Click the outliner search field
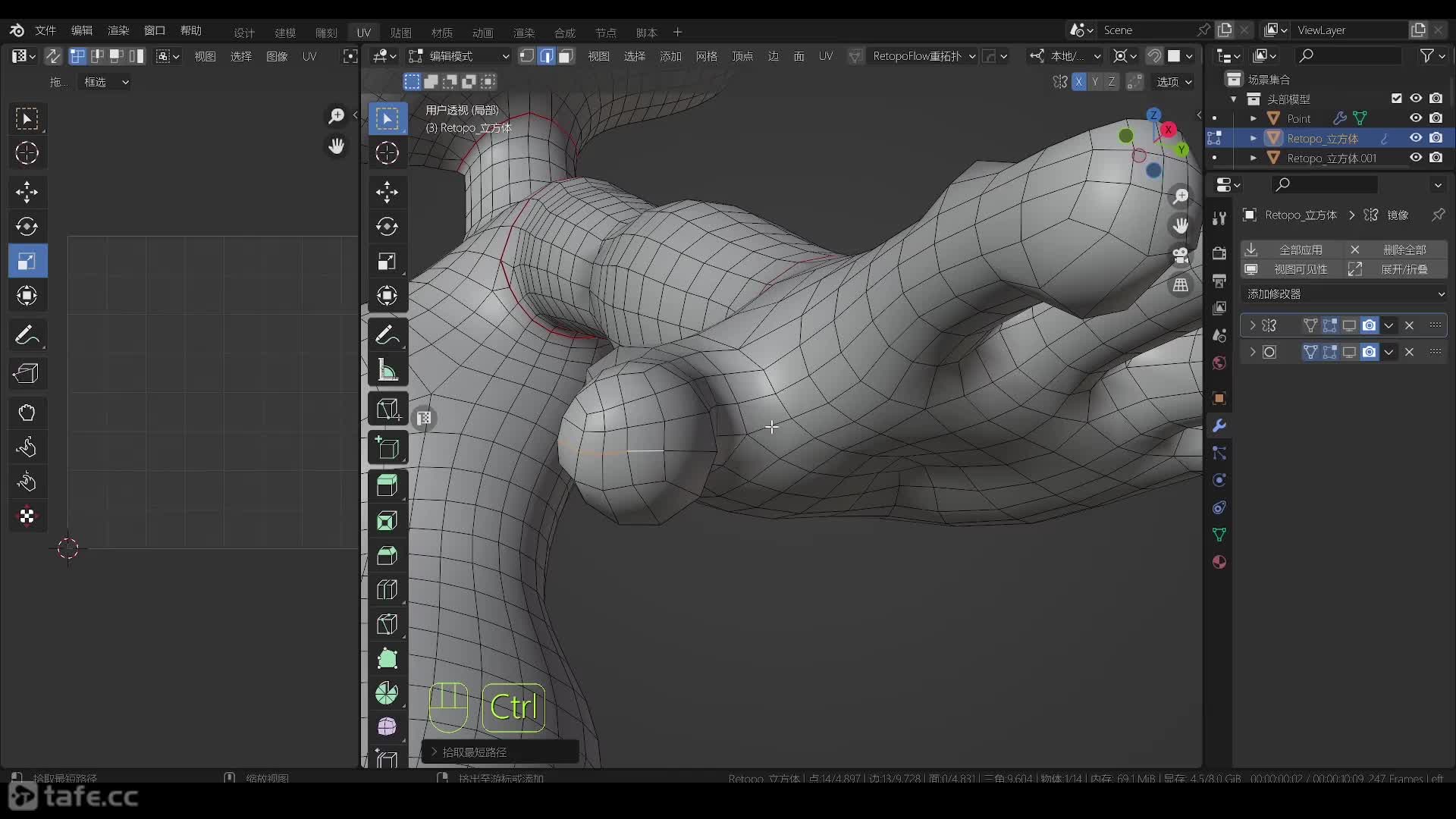This screenshot has height=819, width=1456. coord(1348,55)
